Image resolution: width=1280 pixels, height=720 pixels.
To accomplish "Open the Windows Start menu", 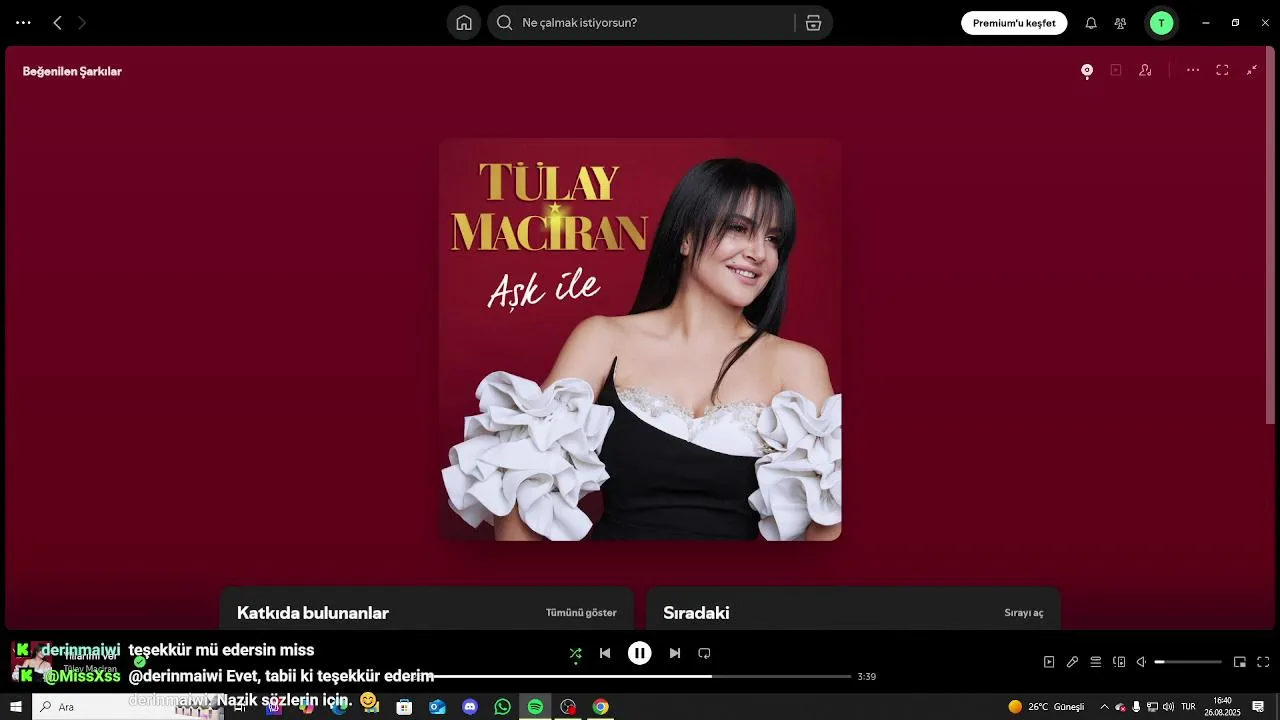I will 16,707.
